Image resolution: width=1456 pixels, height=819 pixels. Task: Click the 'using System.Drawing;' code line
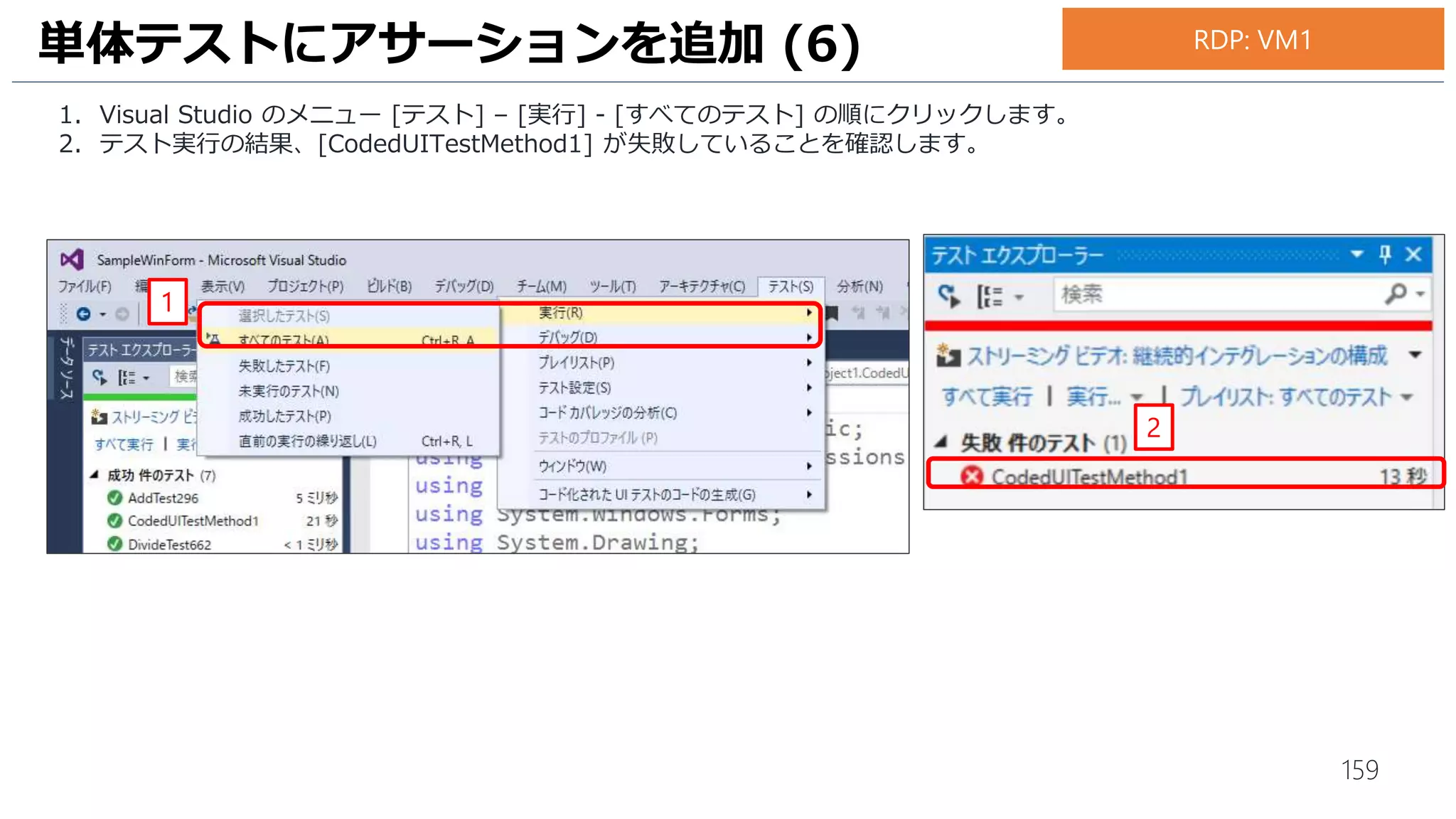tap(557, 542)
